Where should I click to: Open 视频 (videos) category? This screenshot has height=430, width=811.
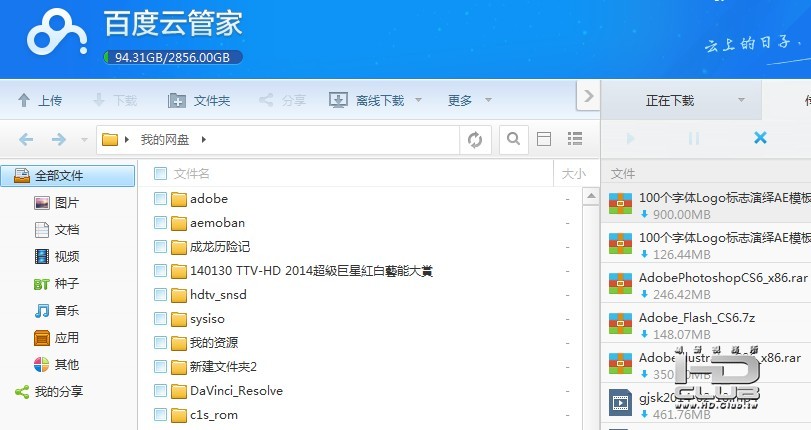(56, 256)
